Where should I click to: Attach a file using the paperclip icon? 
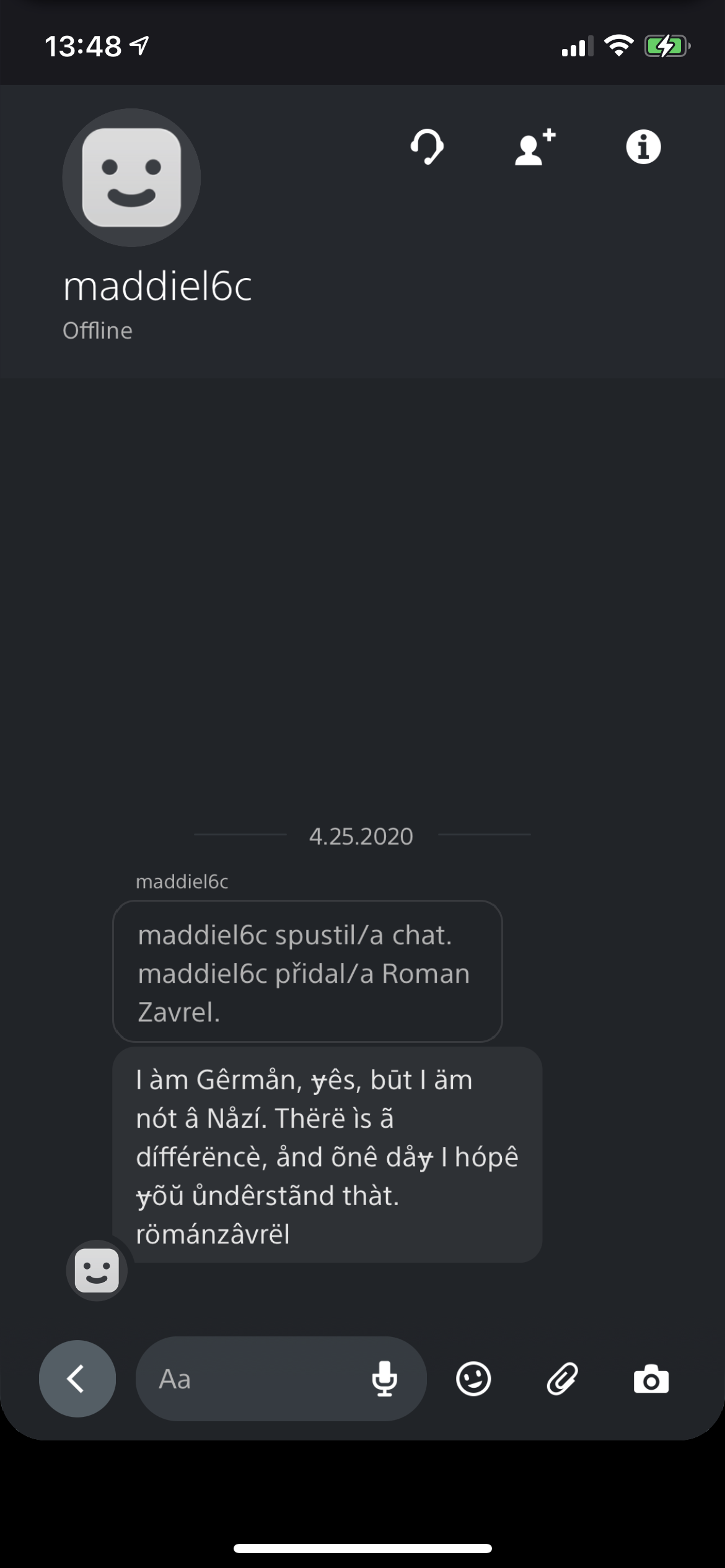click(x=562, y=1379)
